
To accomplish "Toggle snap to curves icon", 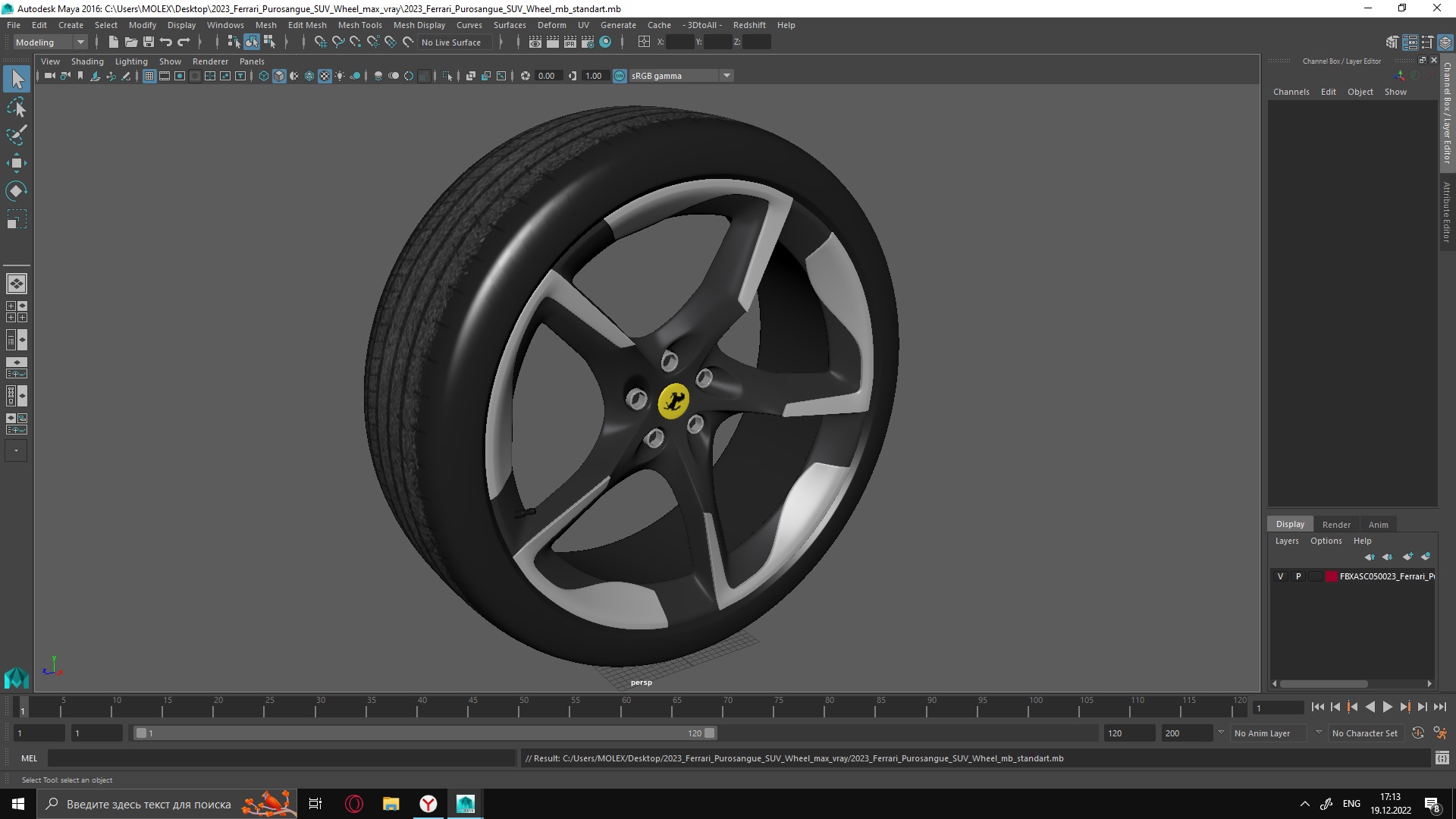I will pos(337,42).
